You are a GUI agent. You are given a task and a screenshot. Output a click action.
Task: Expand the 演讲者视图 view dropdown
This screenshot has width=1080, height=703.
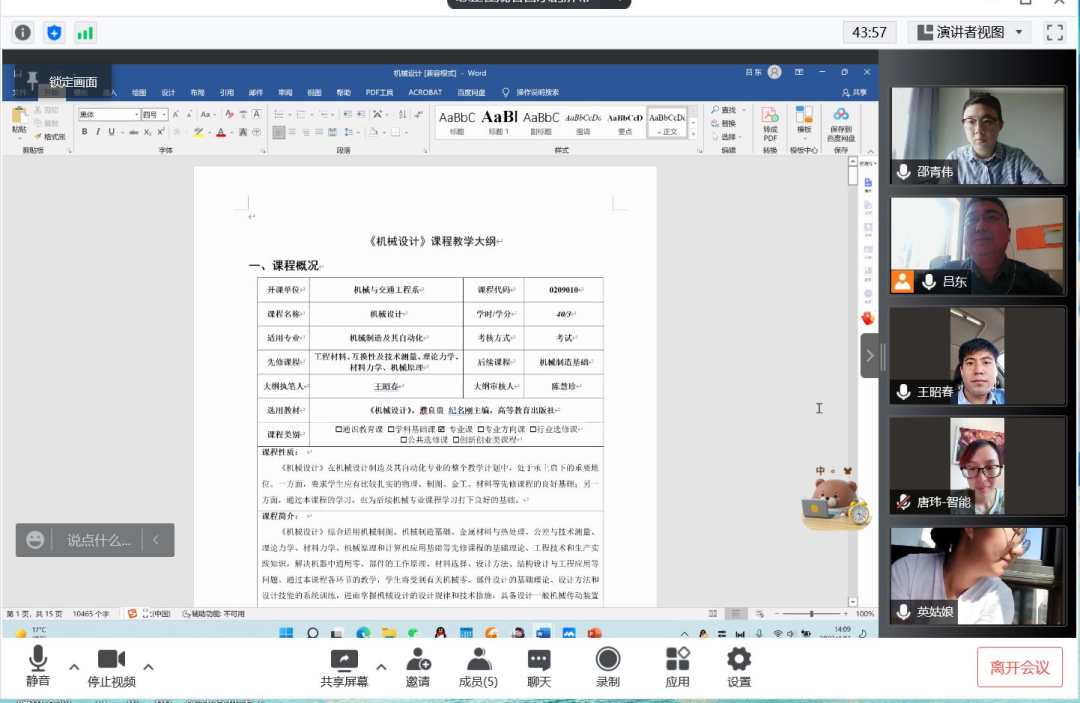click(x=1019, y=32)
